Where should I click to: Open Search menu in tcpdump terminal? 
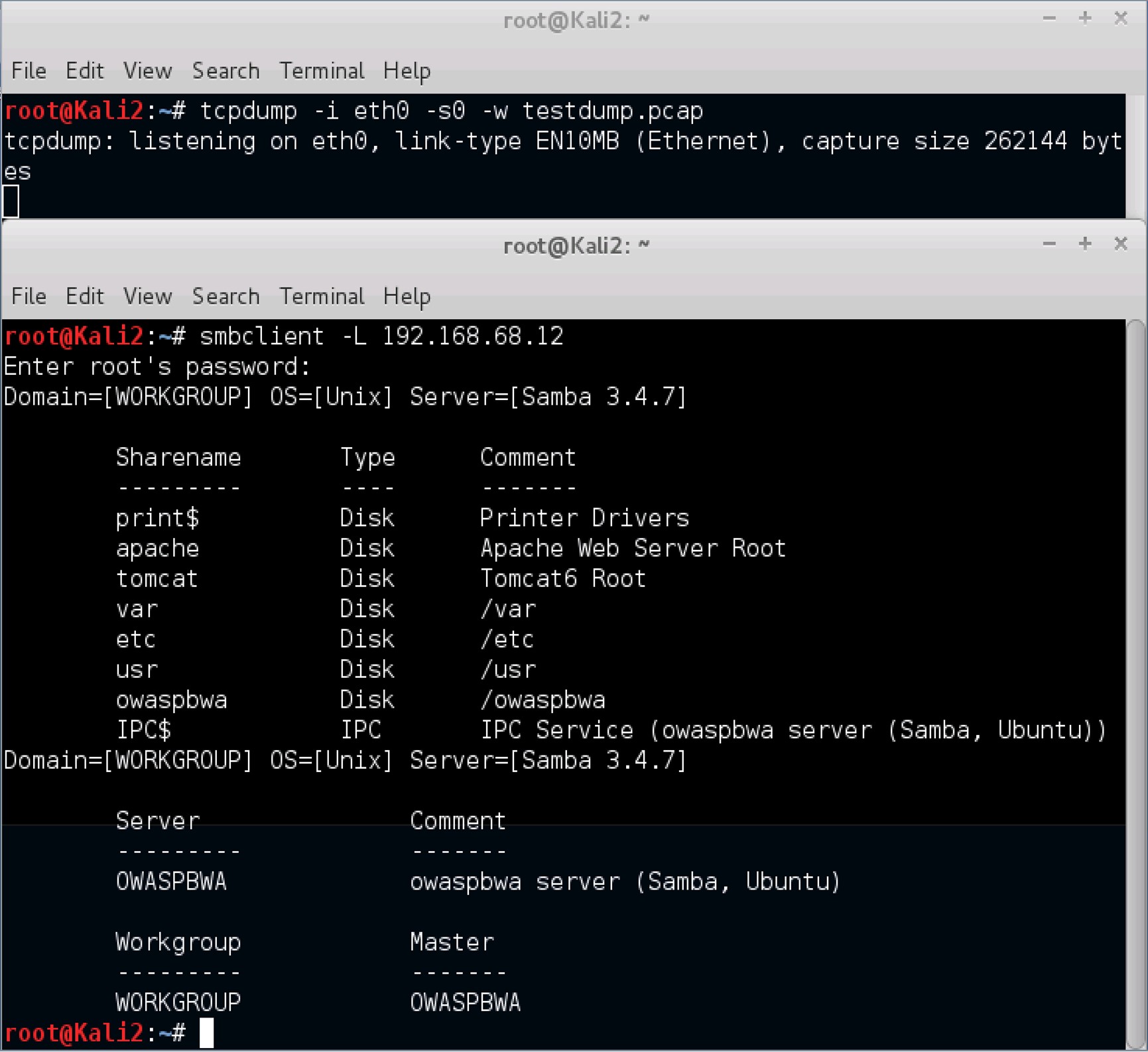coord(225,71)
